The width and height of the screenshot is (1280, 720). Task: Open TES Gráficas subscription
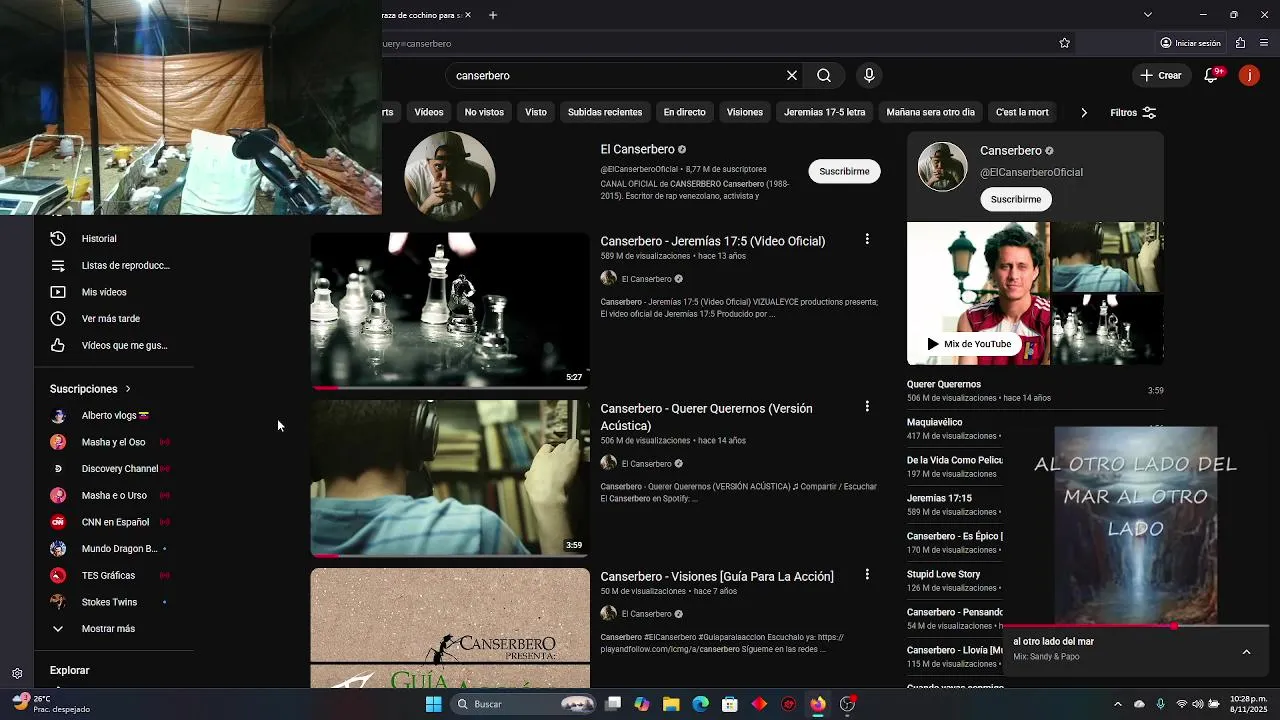tap(112, 575)
